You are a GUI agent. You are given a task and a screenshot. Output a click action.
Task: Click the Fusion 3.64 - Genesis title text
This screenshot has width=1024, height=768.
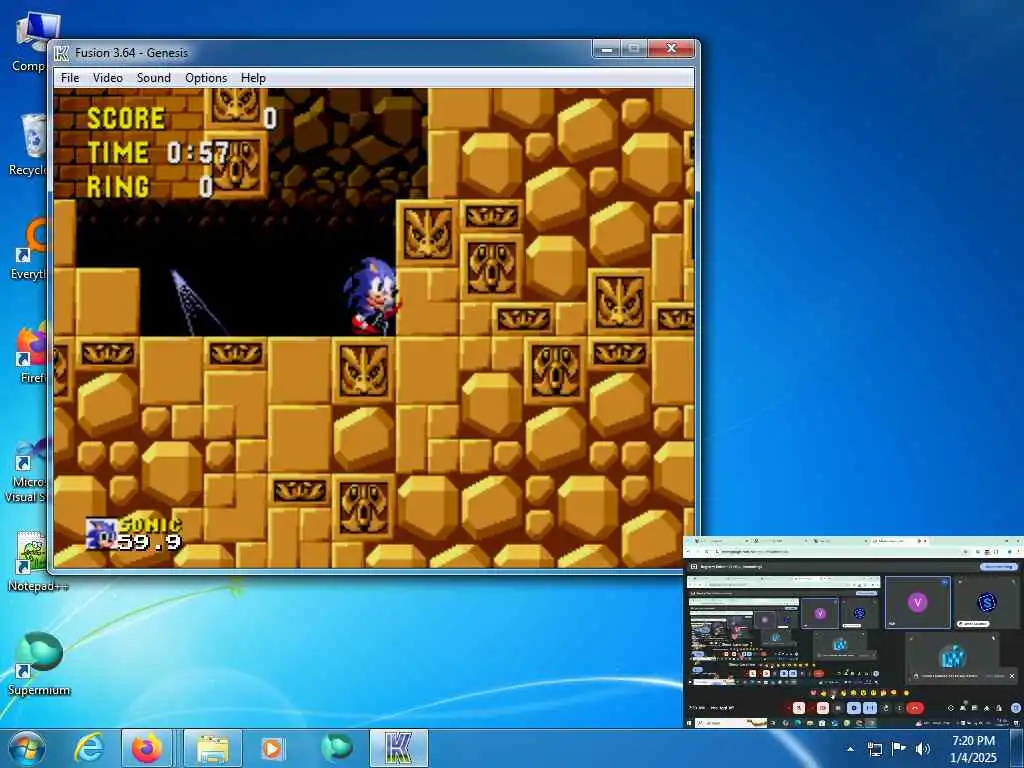[131, 53]
